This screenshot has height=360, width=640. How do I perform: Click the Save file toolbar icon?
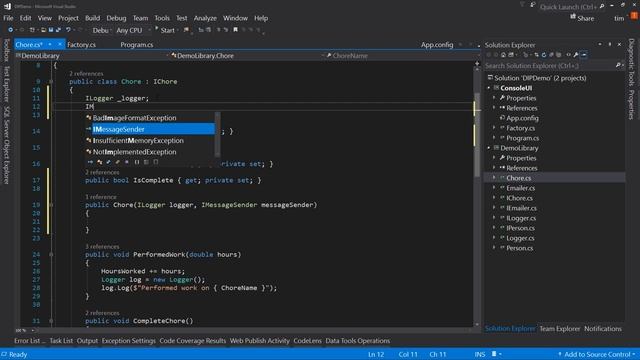(51, 30)
